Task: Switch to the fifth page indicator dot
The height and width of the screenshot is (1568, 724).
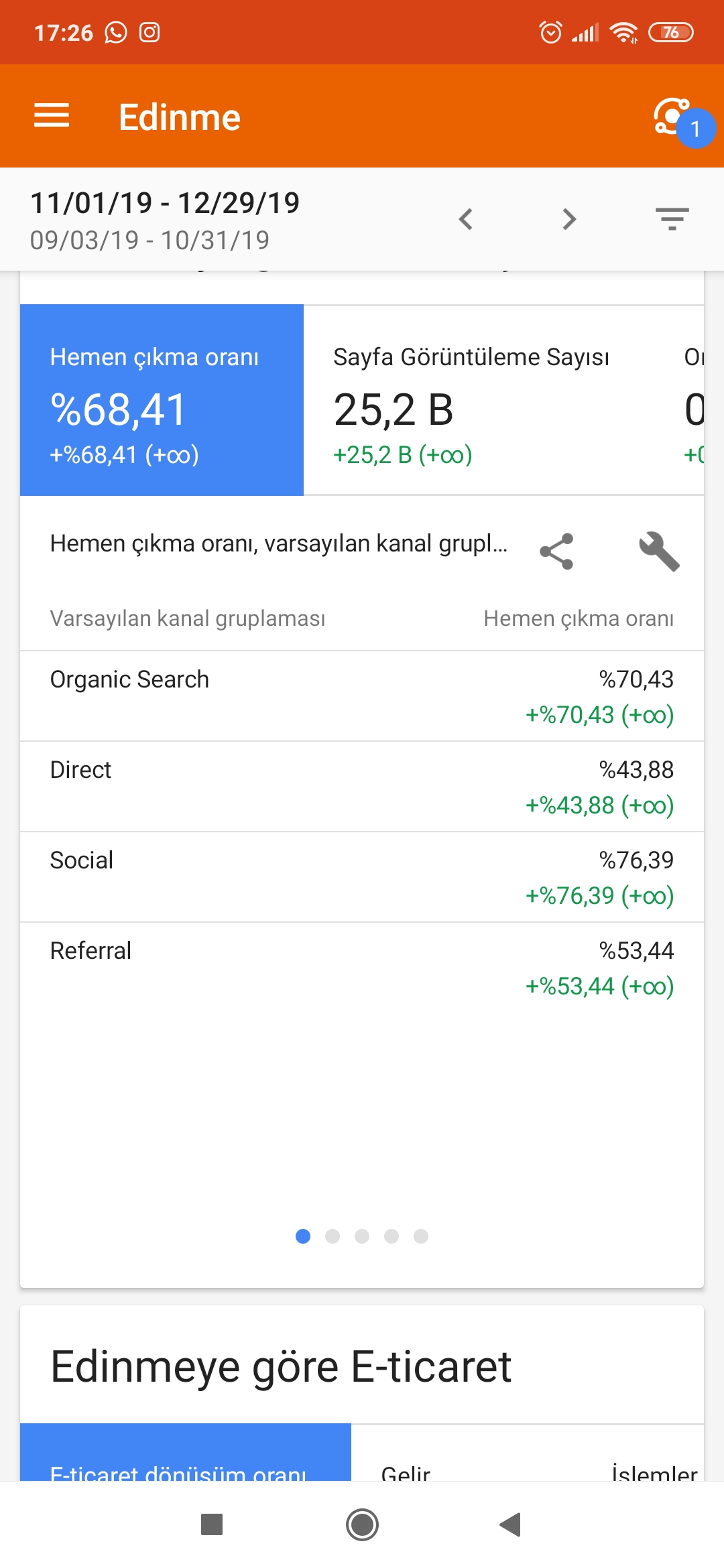Action: point(421,1236)
